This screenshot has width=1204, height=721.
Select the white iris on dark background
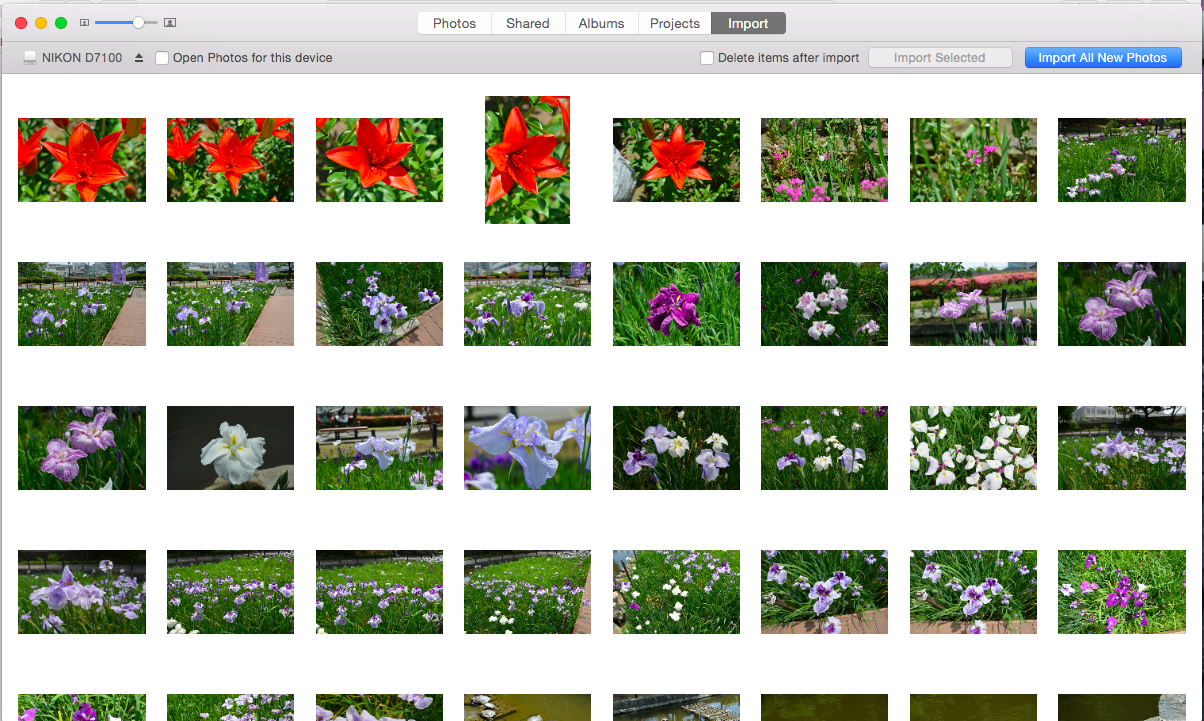coord(230,448)
